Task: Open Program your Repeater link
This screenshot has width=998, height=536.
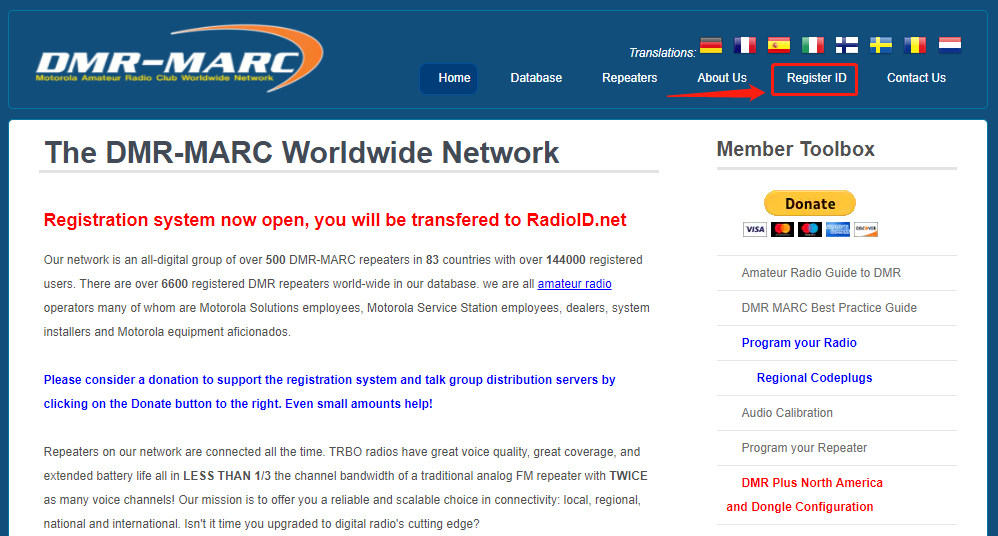Action: coord(804,448)
